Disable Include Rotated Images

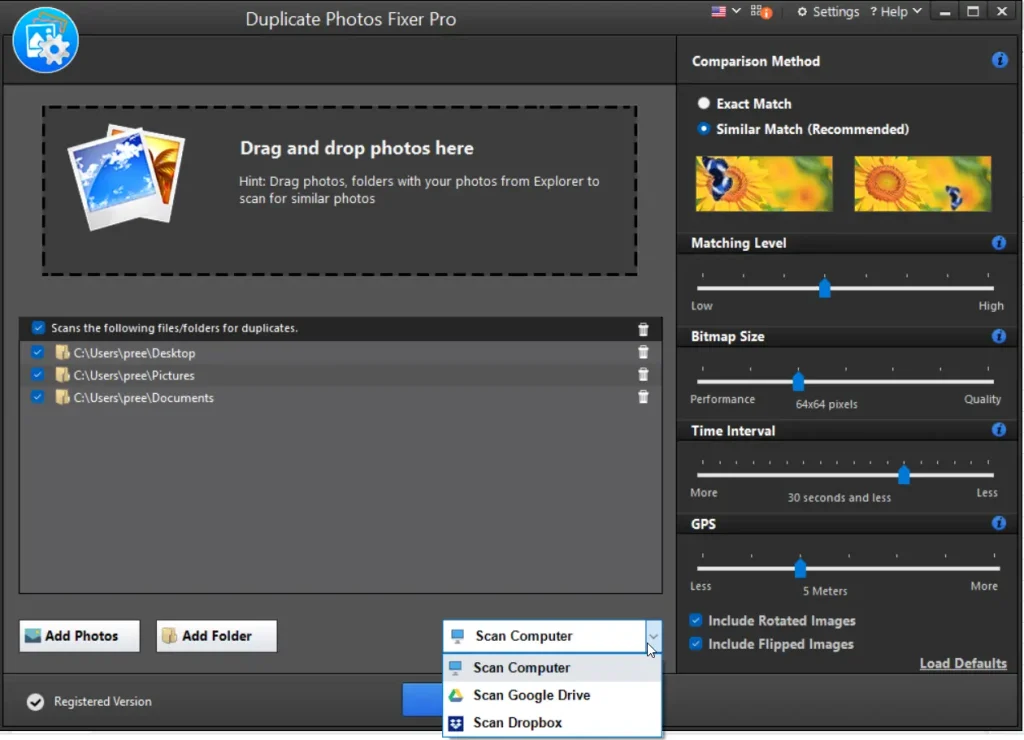tap(695, 620)
